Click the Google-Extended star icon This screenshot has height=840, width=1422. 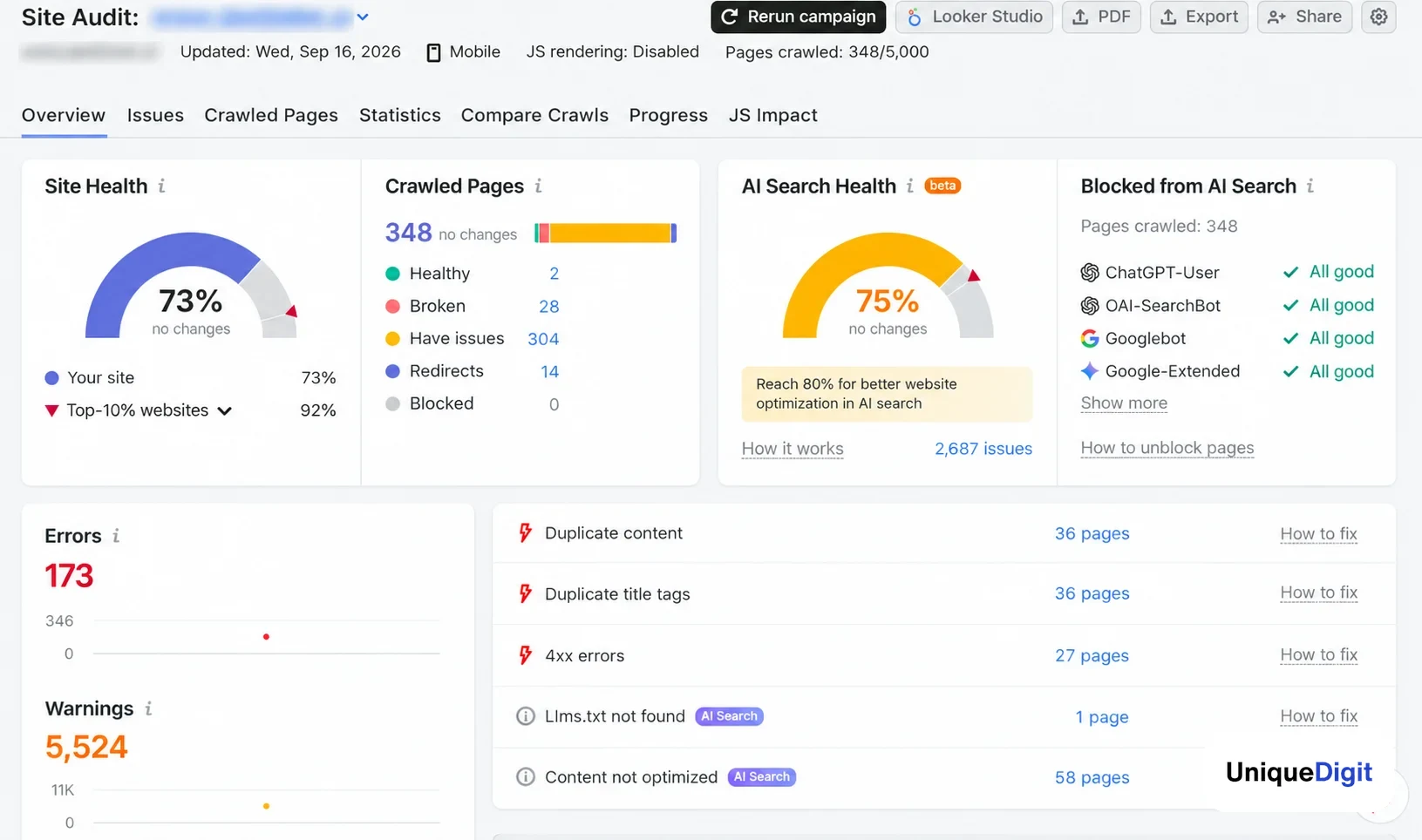point(1090,371)
